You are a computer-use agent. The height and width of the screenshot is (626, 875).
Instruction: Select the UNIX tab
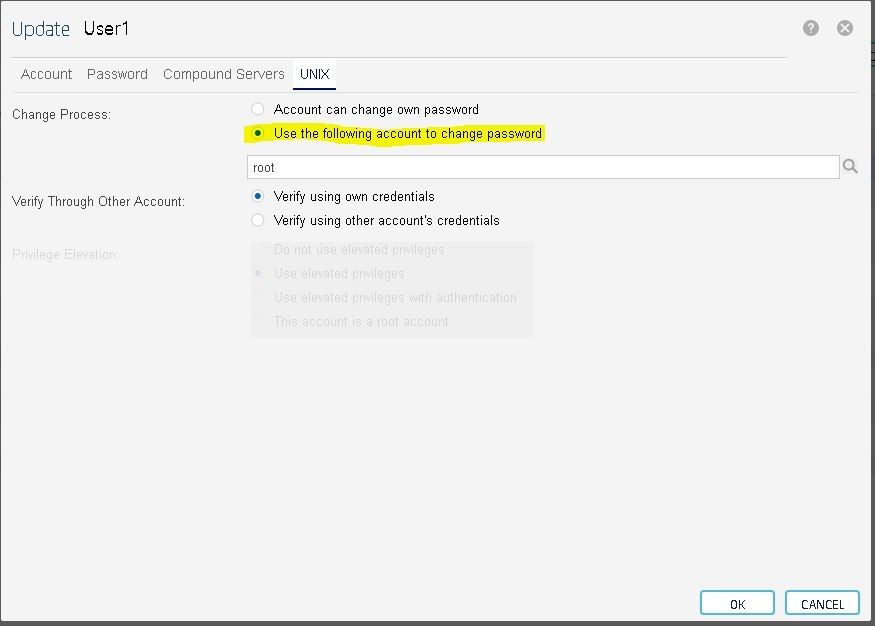coord(315,74)
